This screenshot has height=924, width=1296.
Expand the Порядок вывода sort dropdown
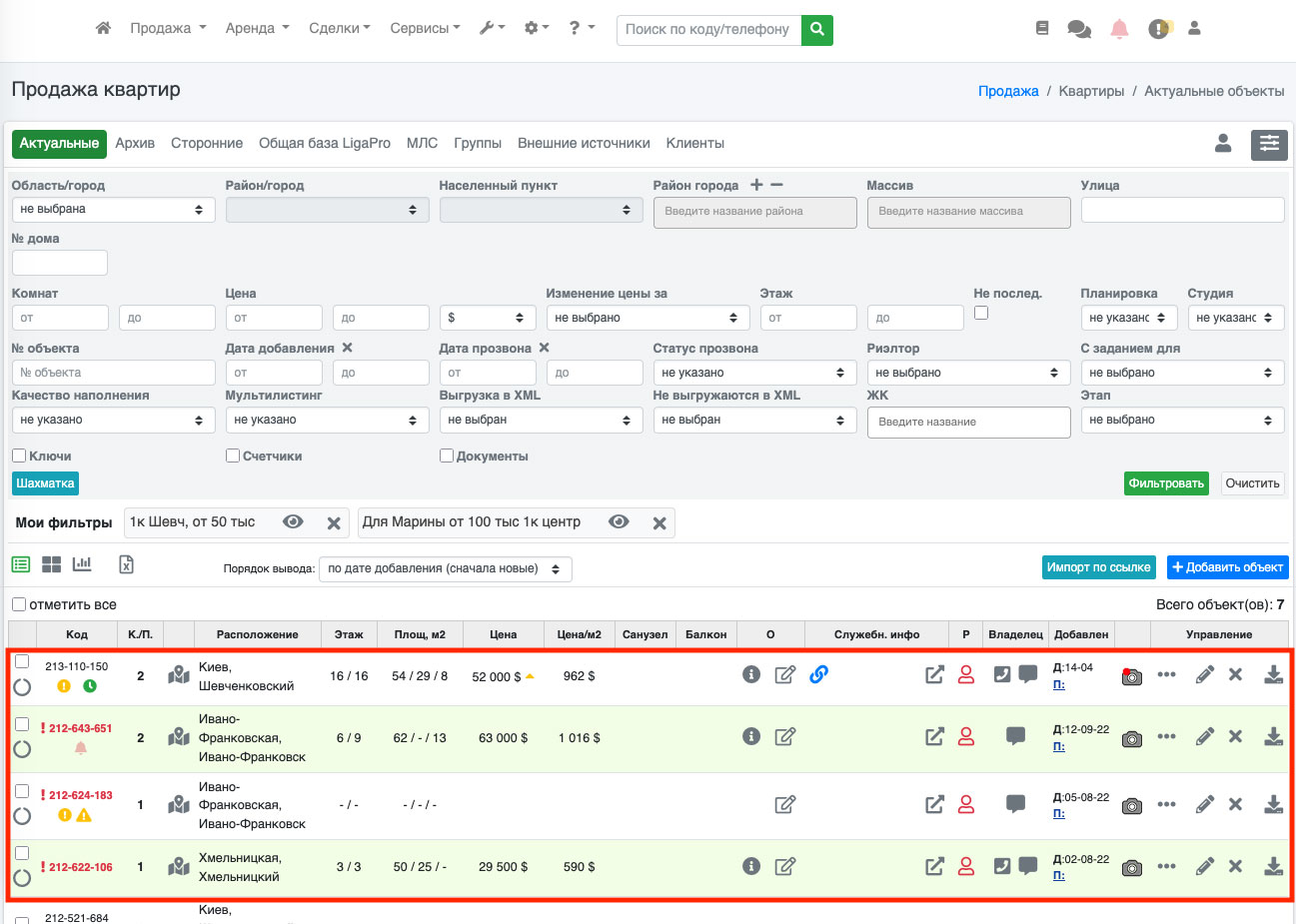pyautogui.click(x=445, y=568)
